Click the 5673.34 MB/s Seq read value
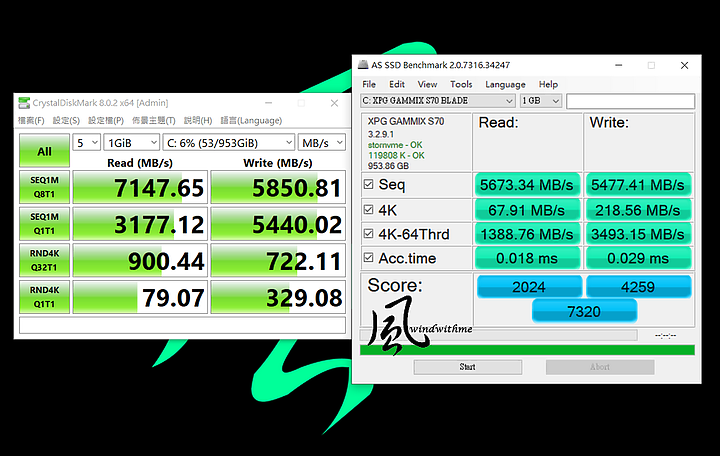The image size is (720, 456). 527,185
